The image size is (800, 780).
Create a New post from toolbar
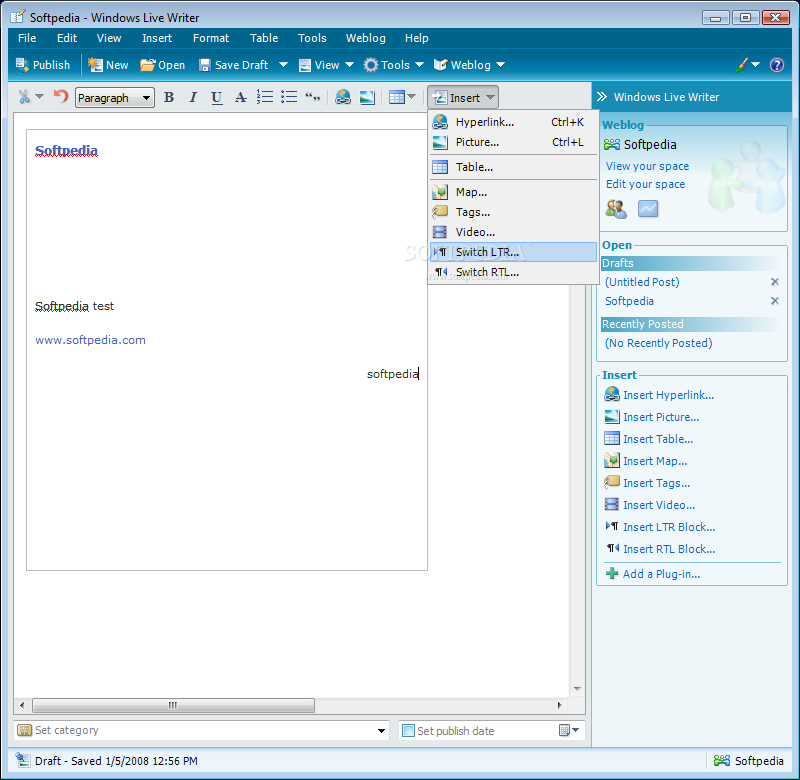pyautogui.click(x=108, y=65)
